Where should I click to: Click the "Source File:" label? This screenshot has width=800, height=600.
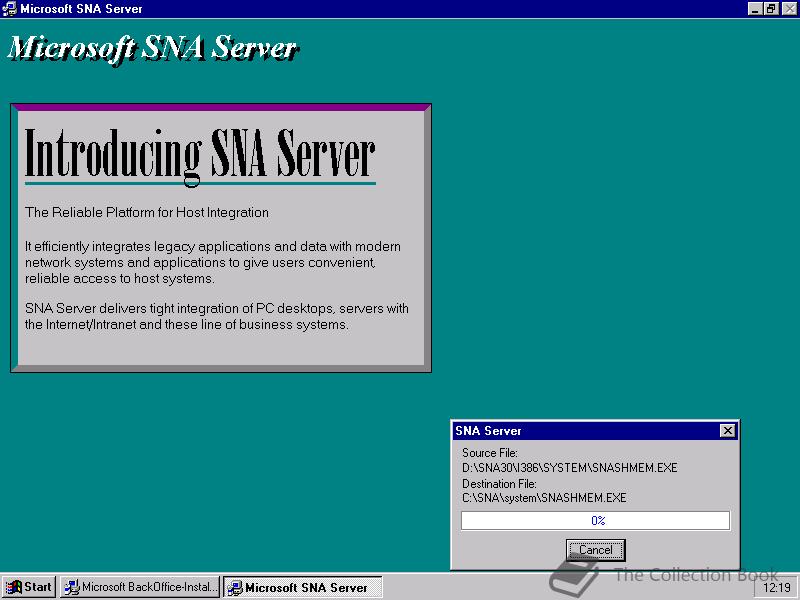490,453
